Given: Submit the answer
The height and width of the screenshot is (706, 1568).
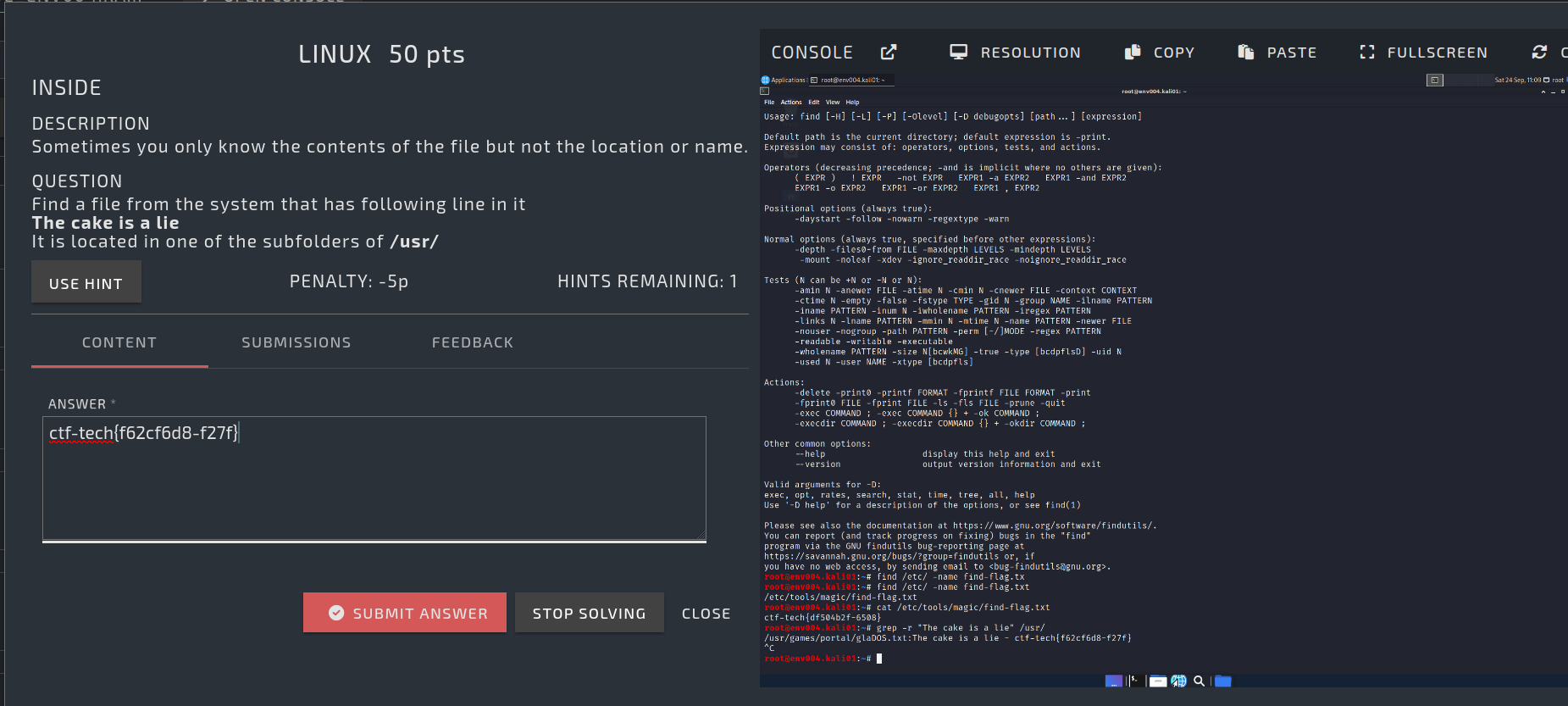Looking at the screenshot, I should click(x=404, y=613).
